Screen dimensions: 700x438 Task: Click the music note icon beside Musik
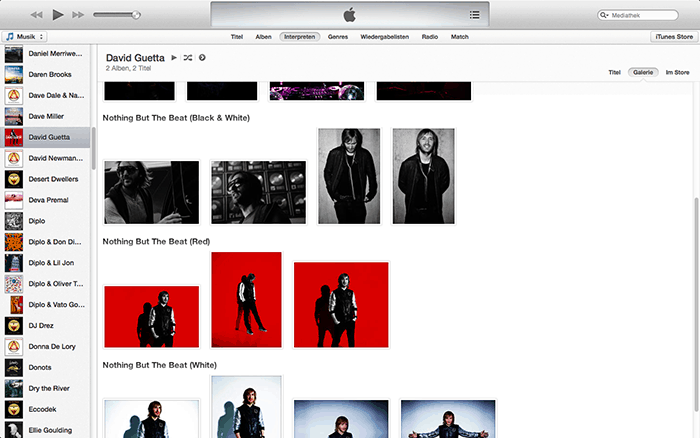(10, 37)
